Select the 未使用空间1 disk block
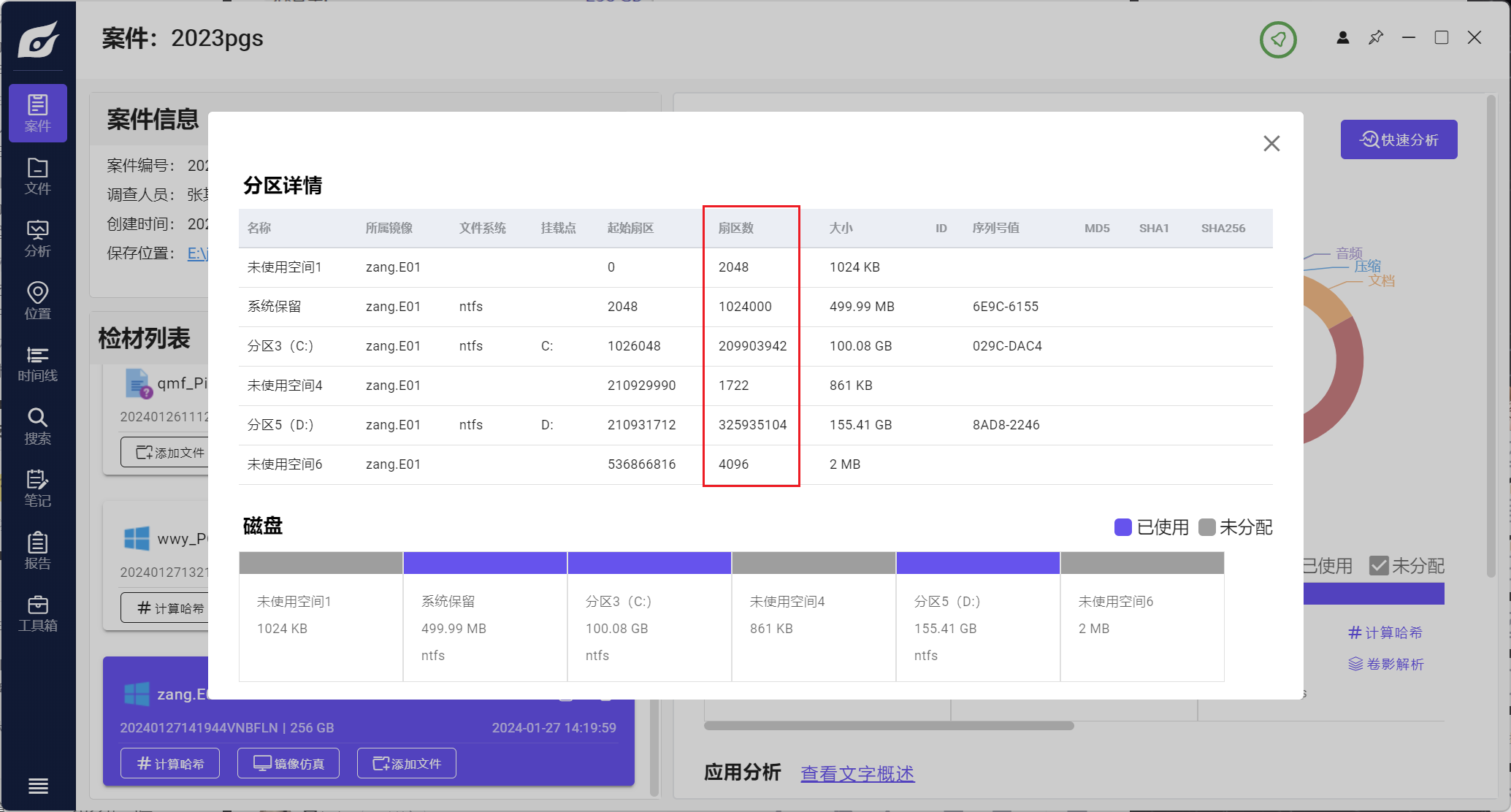Screen dimensions: 1511x812 tap(321, 617)
